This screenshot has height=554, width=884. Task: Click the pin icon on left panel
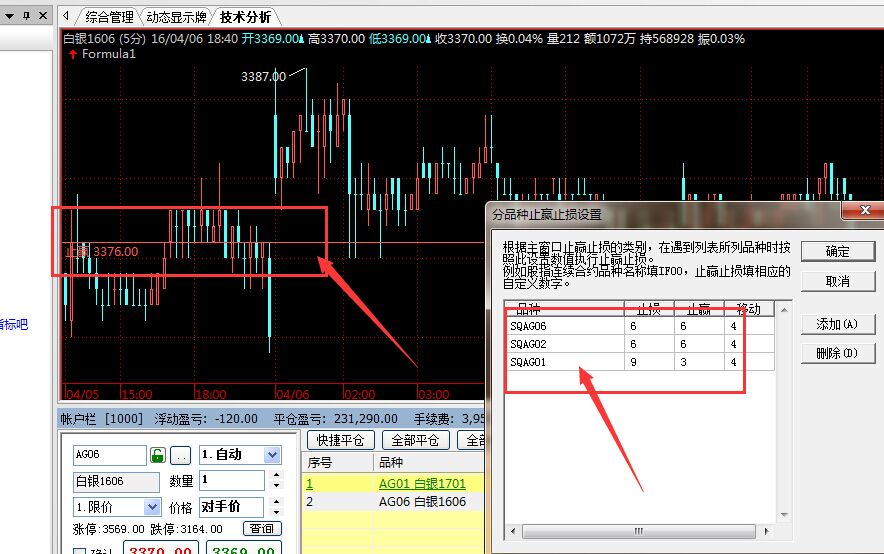point(26,16)
